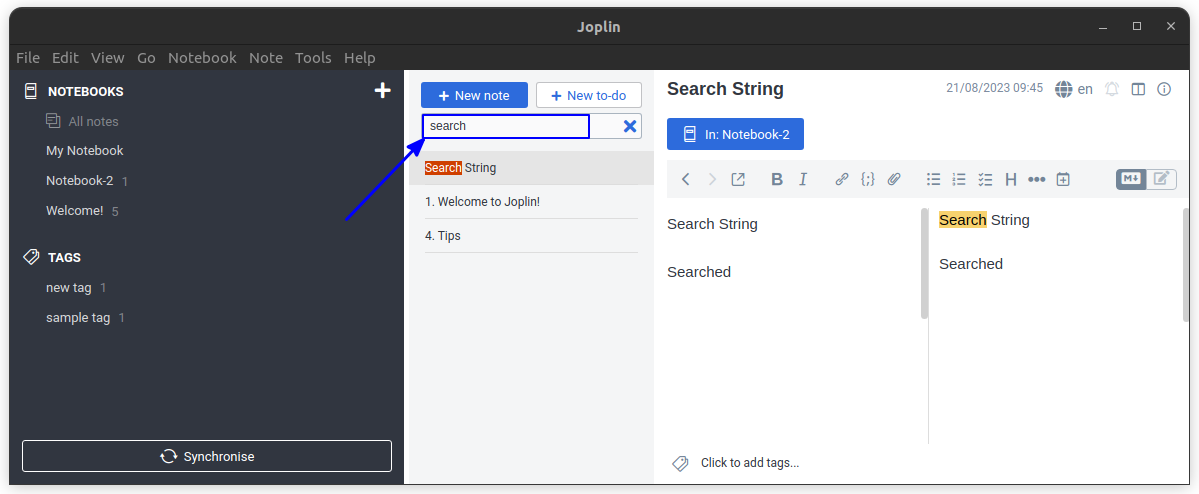Click the note title Search String
Screen dimensions: 1199x494
725,89
